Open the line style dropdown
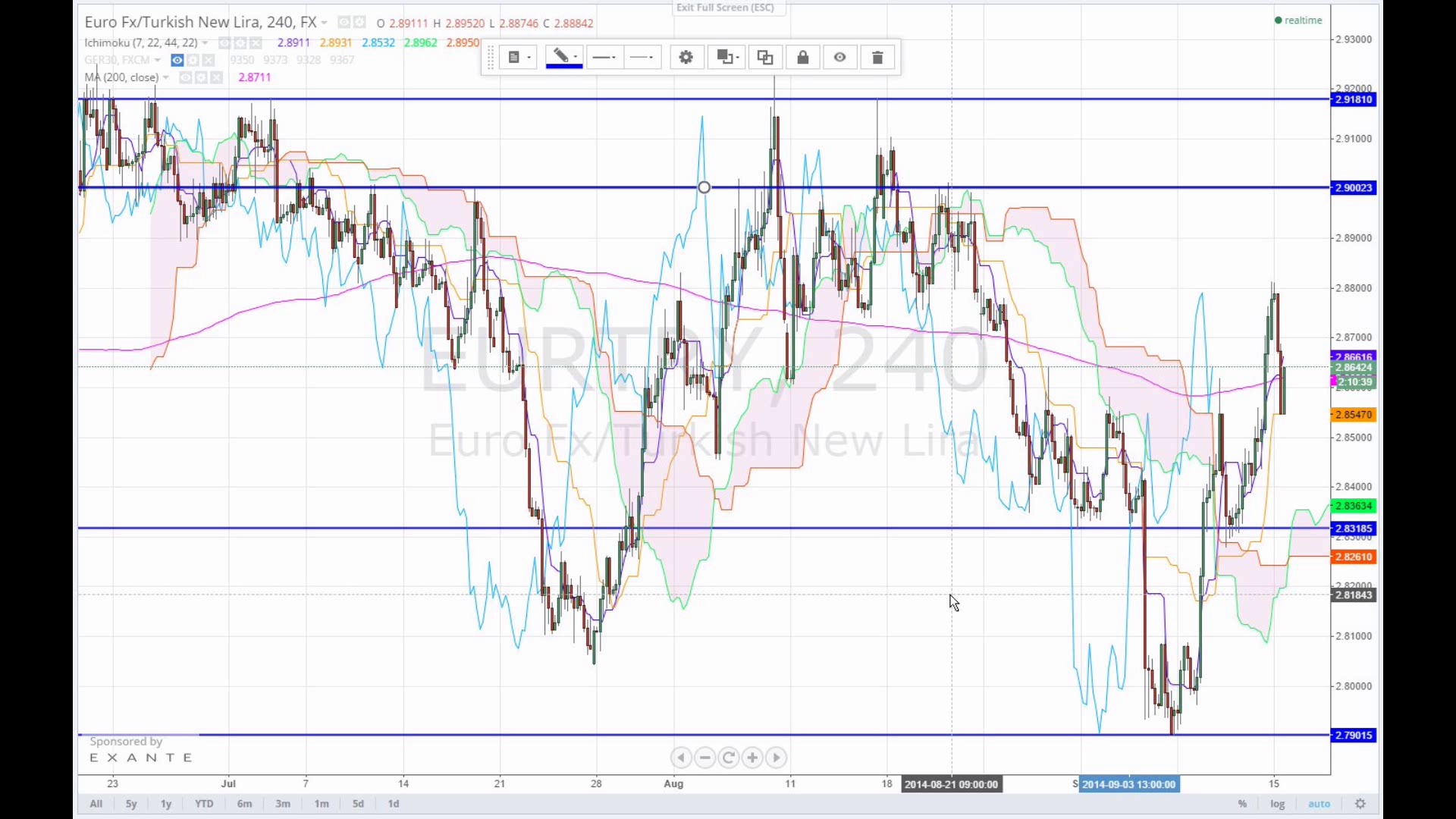The image size is (1456, 819). [x=642, y=58]
